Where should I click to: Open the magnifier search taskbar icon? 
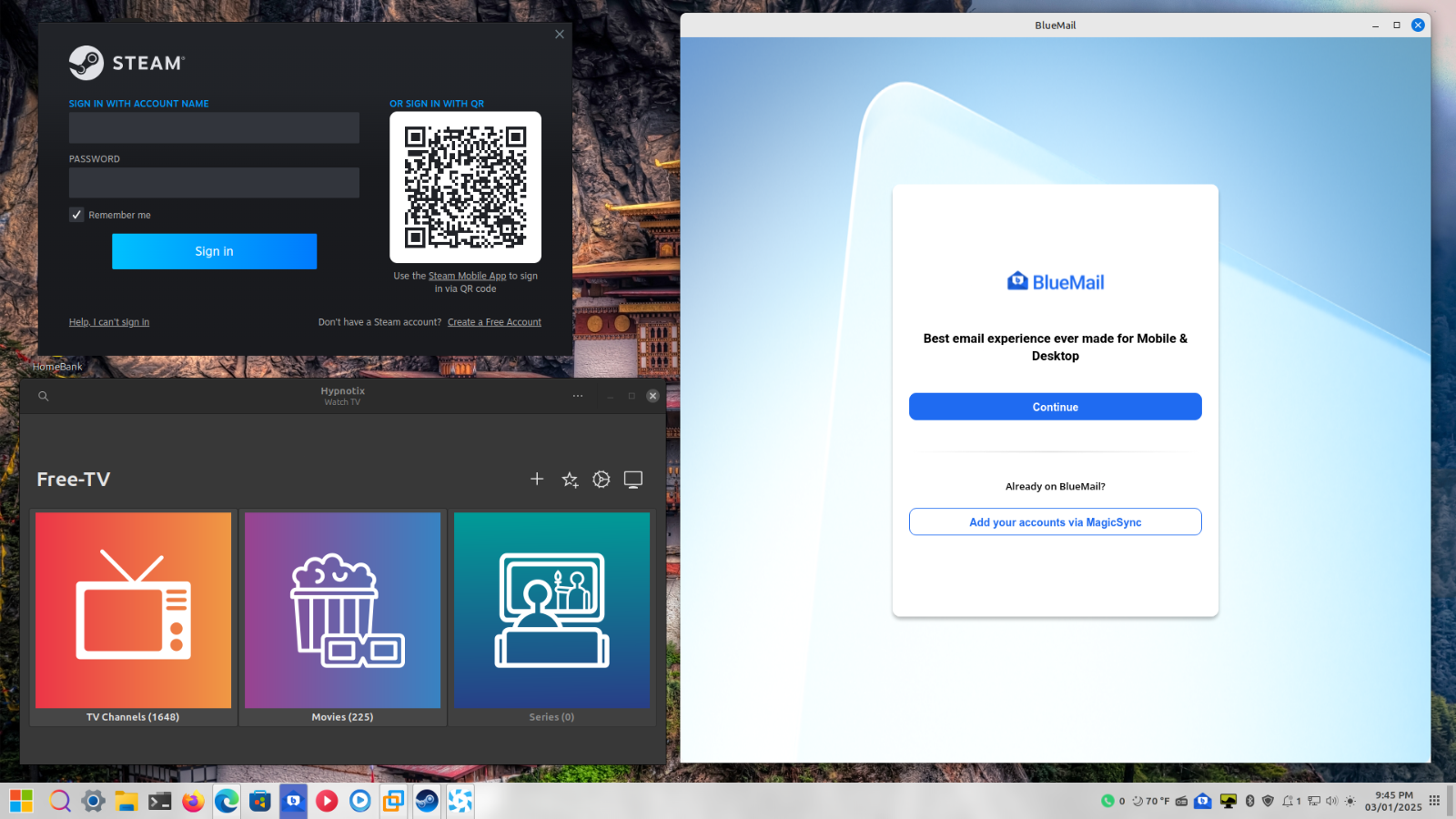60,801
